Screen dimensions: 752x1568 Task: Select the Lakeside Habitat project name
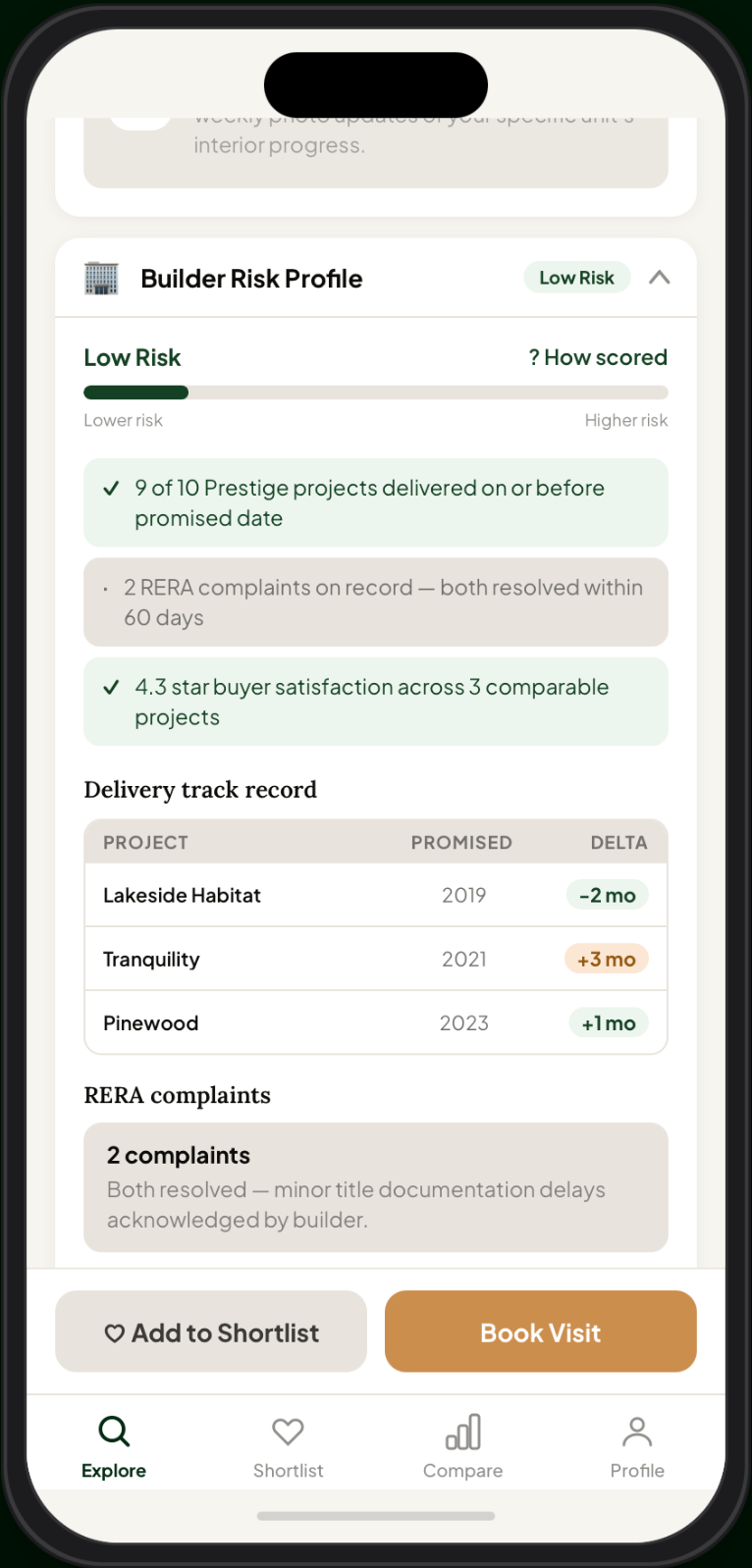pyautogui.click(x=182, y=895)
